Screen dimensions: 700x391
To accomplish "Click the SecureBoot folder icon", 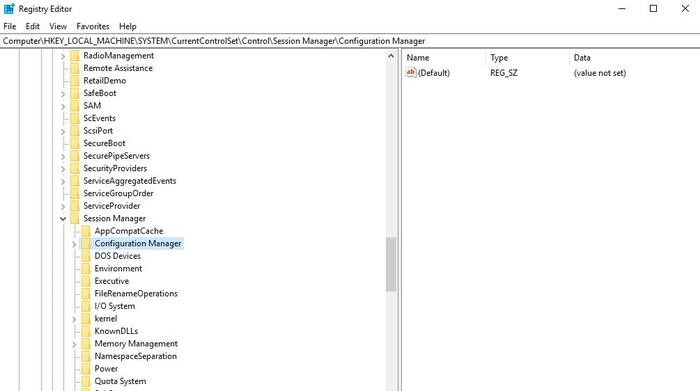I will click(x=75, y=143).
